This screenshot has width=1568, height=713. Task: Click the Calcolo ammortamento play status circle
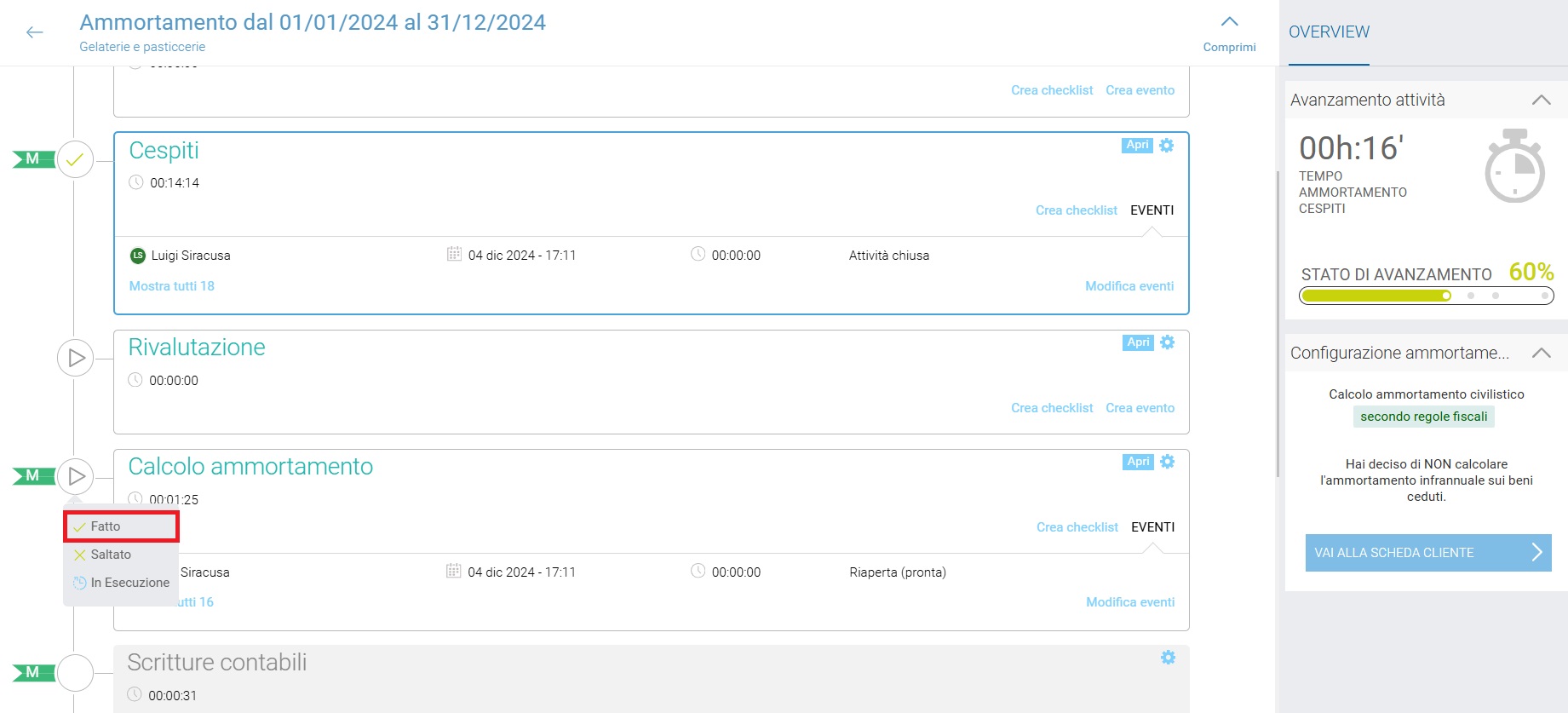pos(75,476)
